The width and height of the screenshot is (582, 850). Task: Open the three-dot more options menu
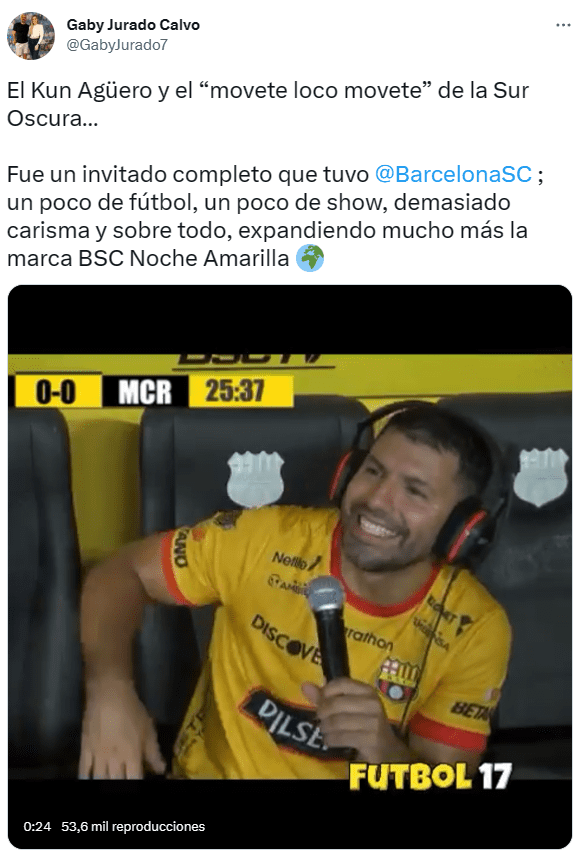[x=563, y=25]
